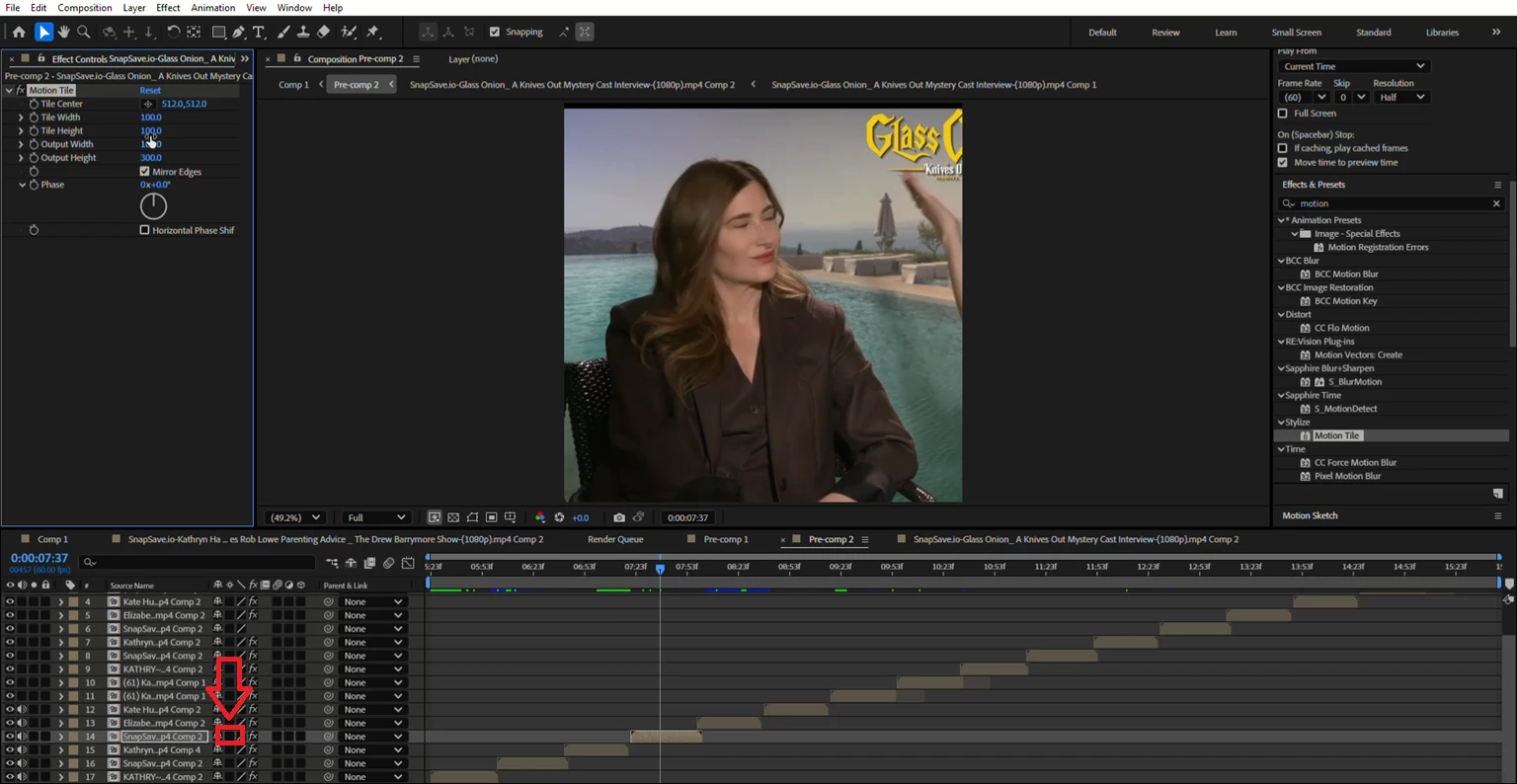
Task: Open the Composition Mini-Flowchart icon in timeline
Action: (332, 563)
